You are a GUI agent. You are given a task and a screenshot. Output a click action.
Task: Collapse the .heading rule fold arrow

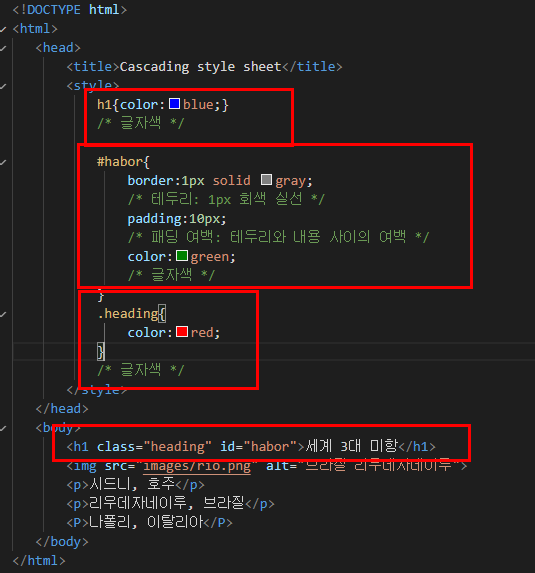tap(3, 314)
